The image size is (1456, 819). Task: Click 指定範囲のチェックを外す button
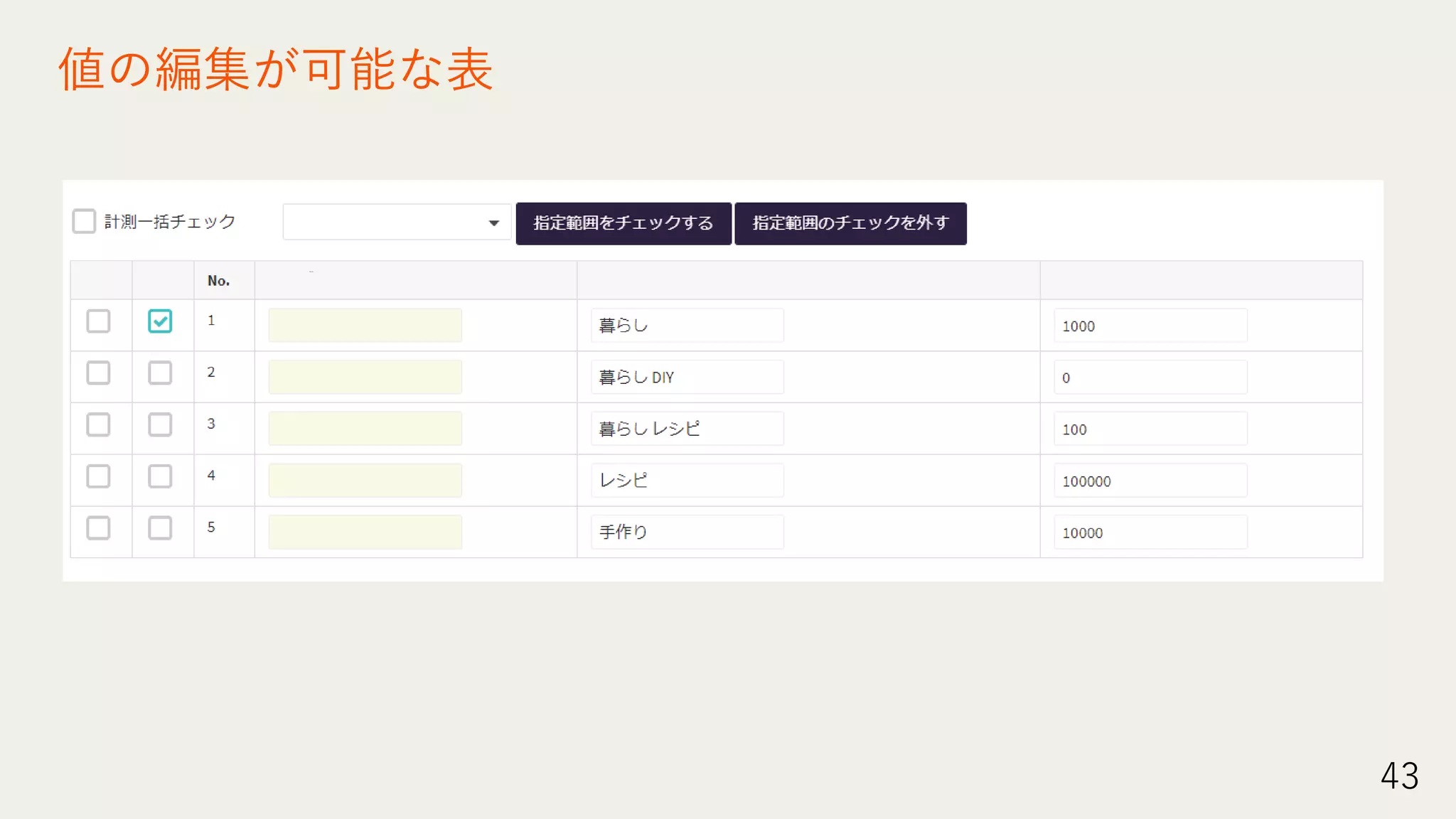pos(850,223)
